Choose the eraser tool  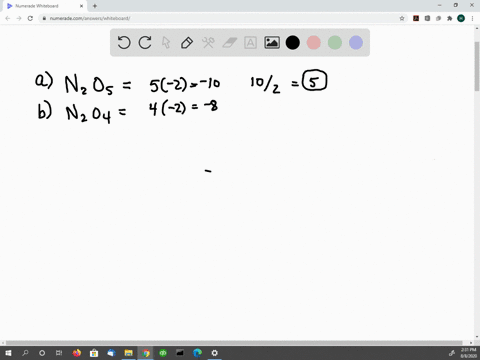coord(229,43)
